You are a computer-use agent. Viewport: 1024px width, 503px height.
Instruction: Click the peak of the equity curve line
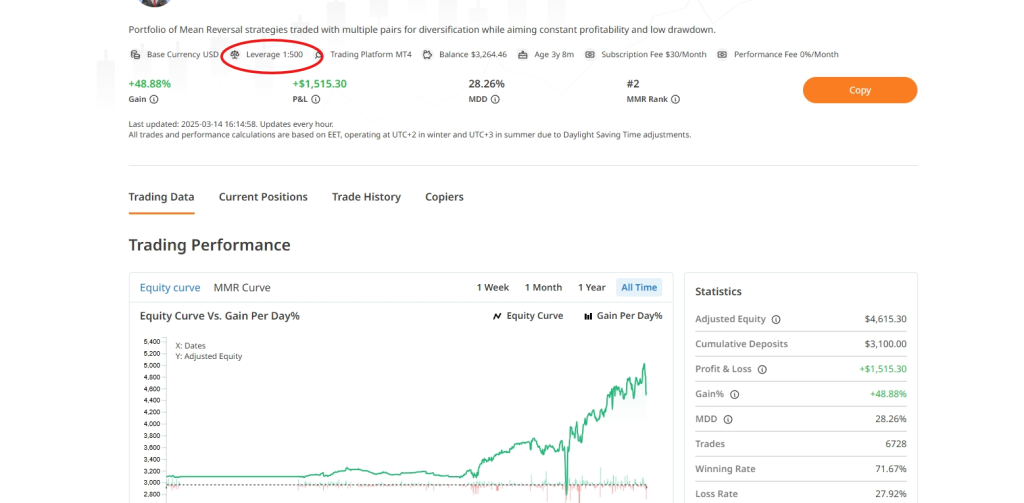click(x=645, y=364)
